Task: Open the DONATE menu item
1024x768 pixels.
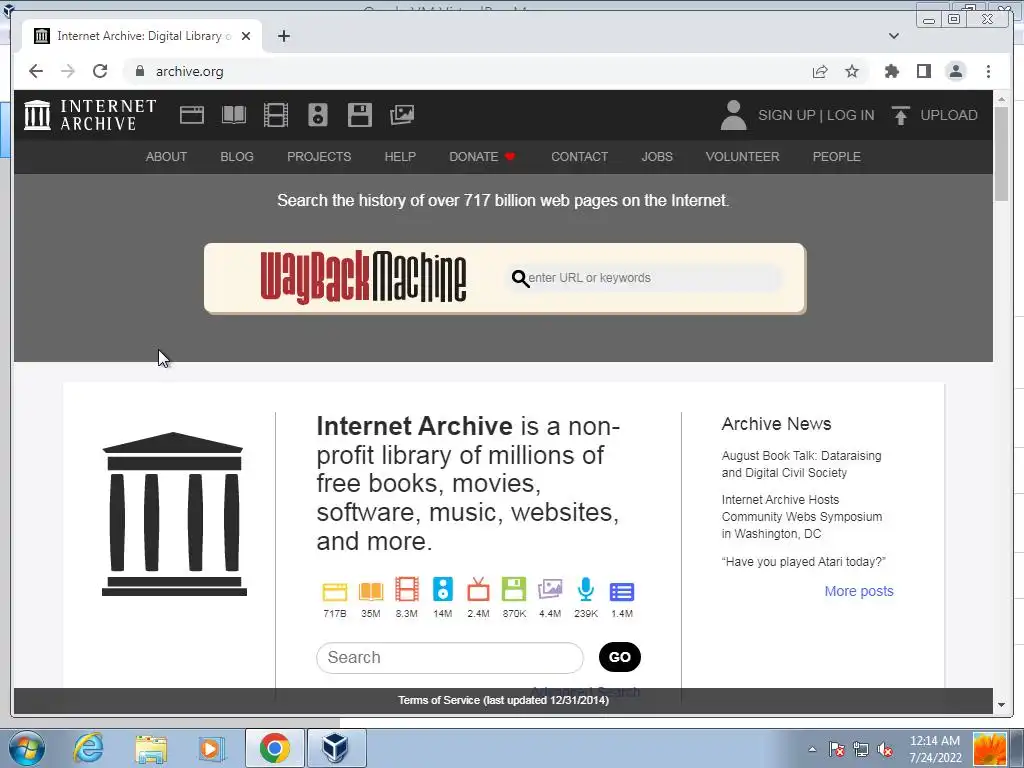Action: (x=482, y=157)
